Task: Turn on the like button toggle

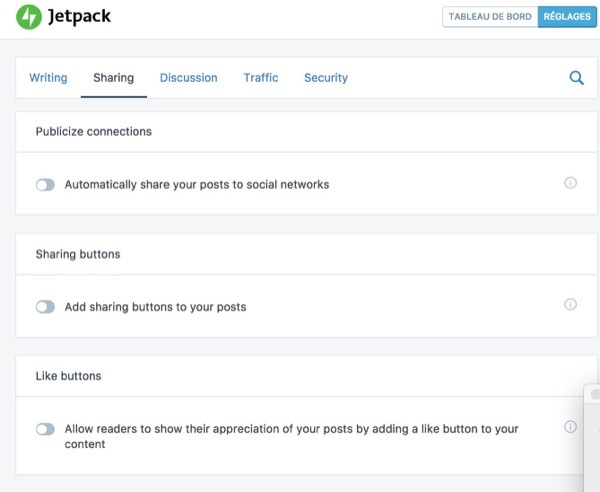Action: tap(45, 429)
